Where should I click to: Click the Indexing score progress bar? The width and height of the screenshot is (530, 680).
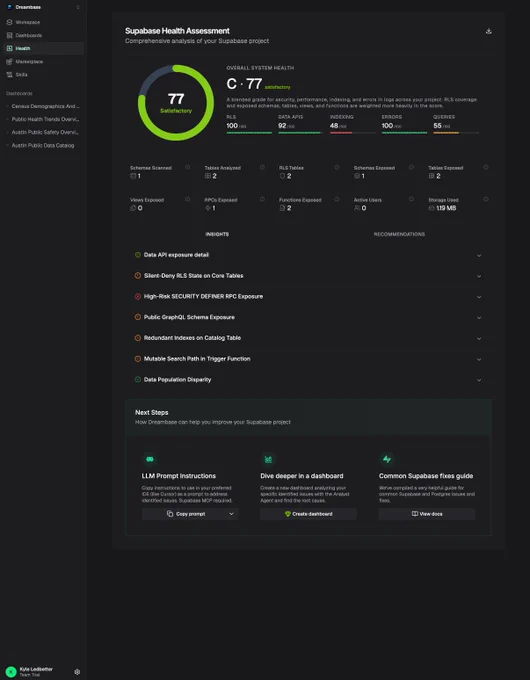(353, 133)
